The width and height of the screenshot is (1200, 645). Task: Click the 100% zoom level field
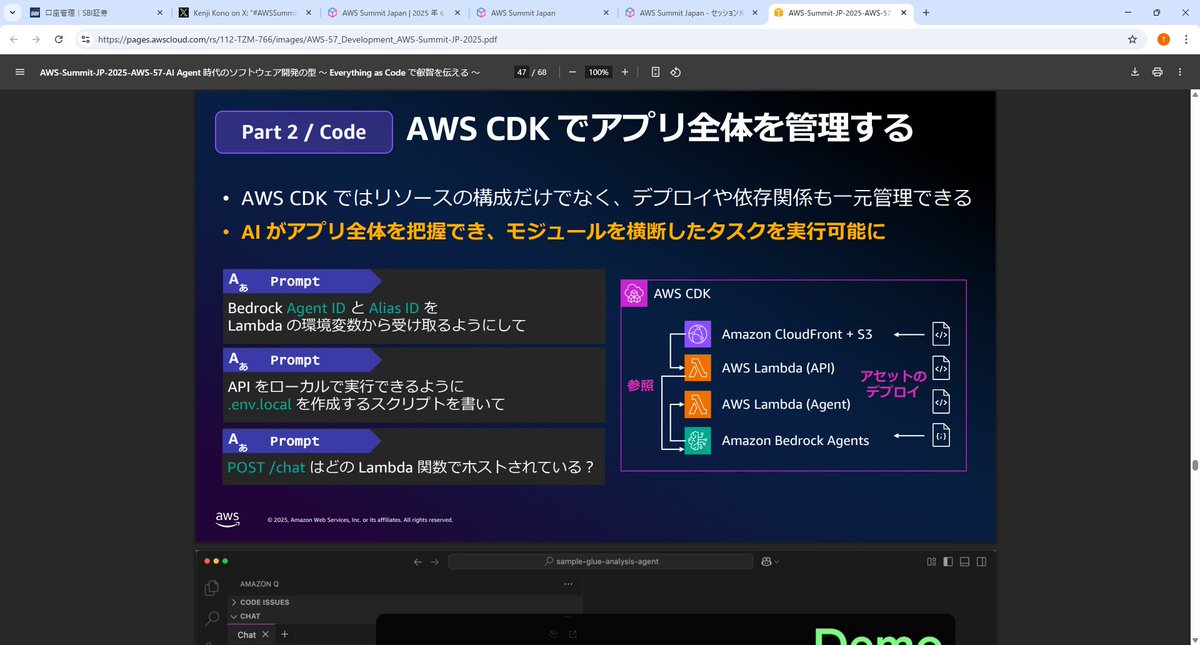(x=599, y=72)
